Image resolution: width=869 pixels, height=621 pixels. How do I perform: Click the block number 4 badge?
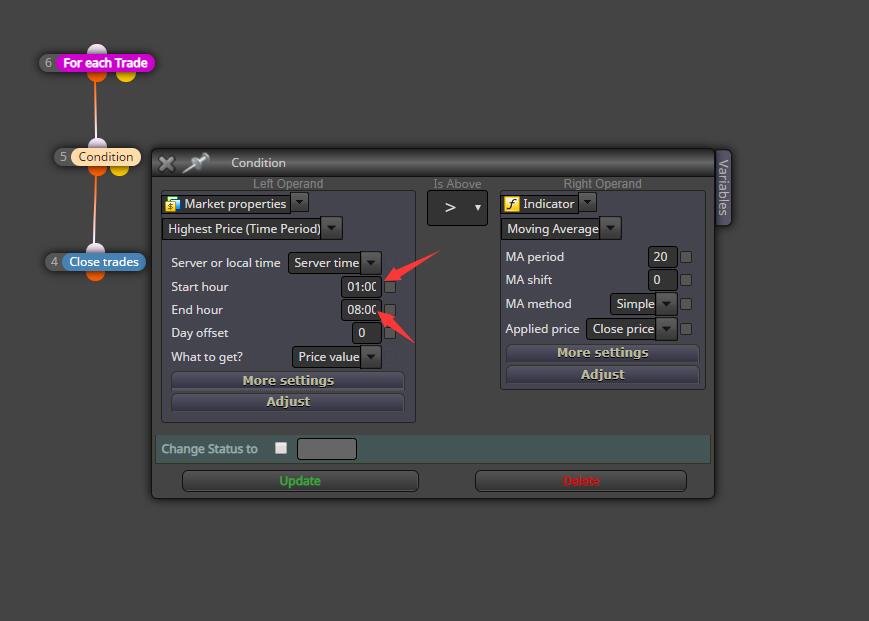click(54, 262)
